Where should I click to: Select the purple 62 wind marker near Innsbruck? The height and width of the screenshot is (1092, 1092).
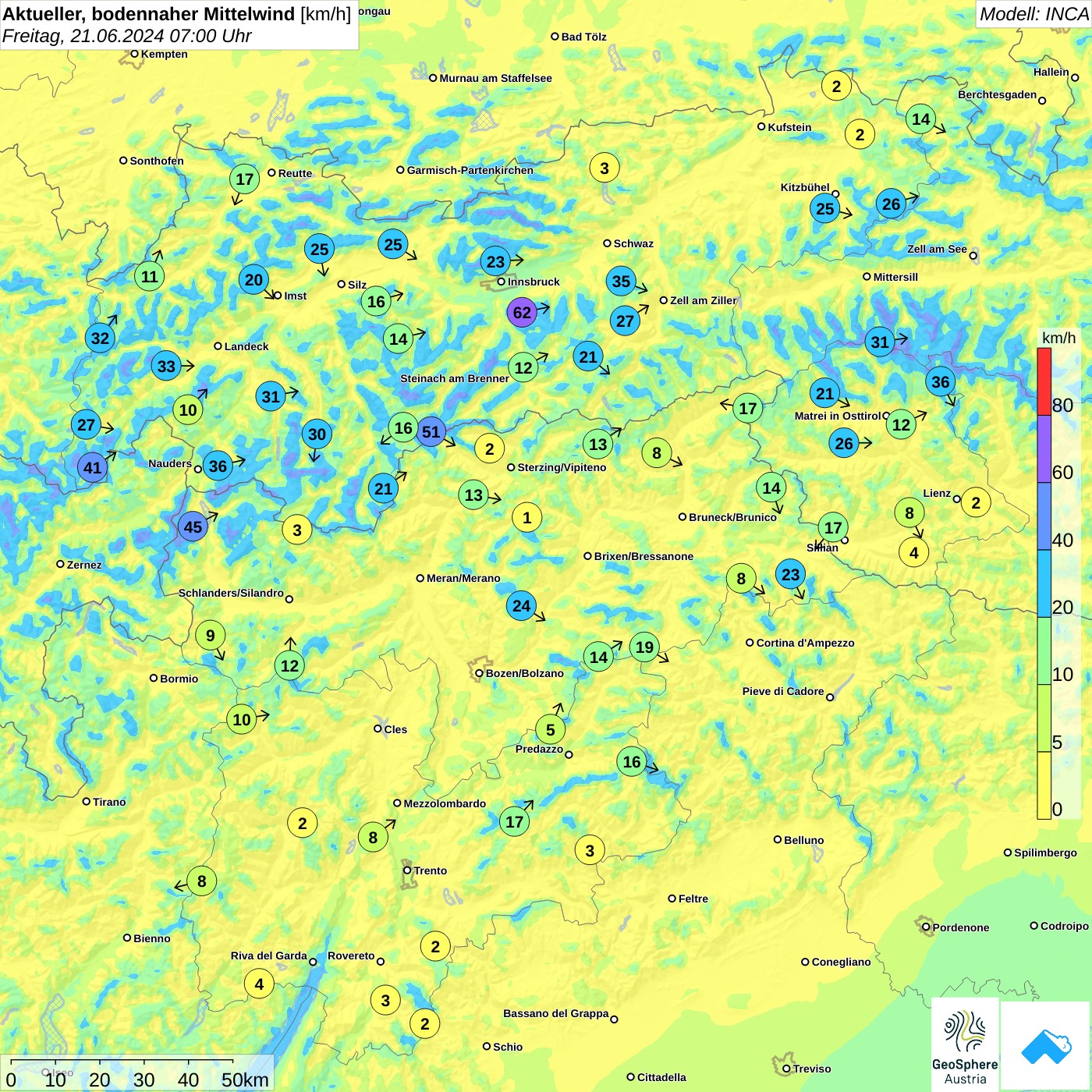tap(522, 313)
